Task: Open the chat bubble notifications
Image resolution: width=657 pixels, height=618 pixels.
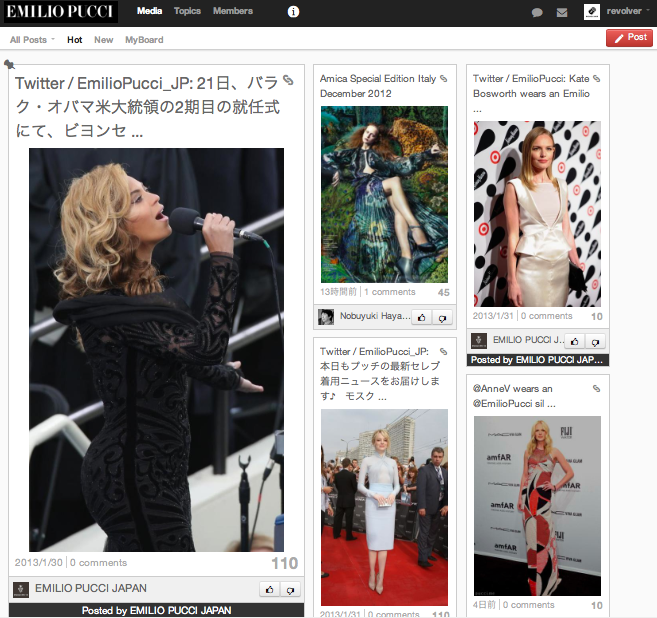Action: click(537, 13)
